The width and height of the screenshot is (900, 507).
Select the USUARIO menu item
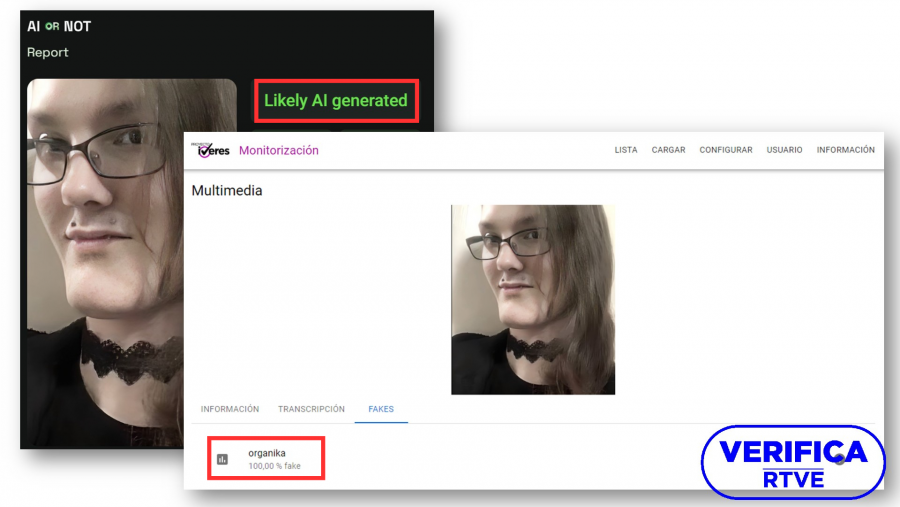pos(784,150)
